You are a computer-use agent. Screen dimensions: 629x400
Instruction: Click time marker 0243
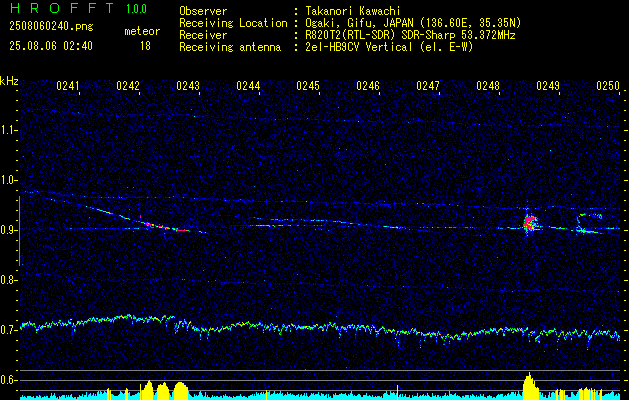(188, 85)
